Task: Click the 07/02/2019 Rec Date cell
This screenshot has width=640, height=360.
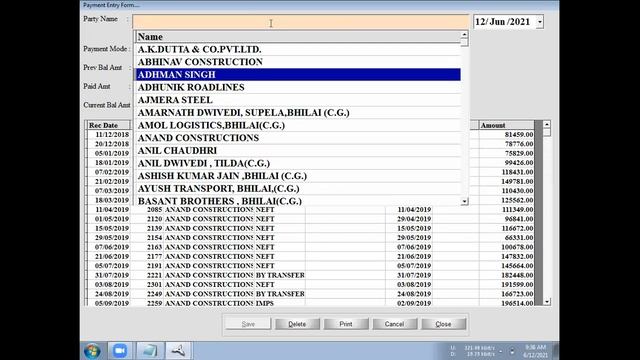Action: (109, 172)
